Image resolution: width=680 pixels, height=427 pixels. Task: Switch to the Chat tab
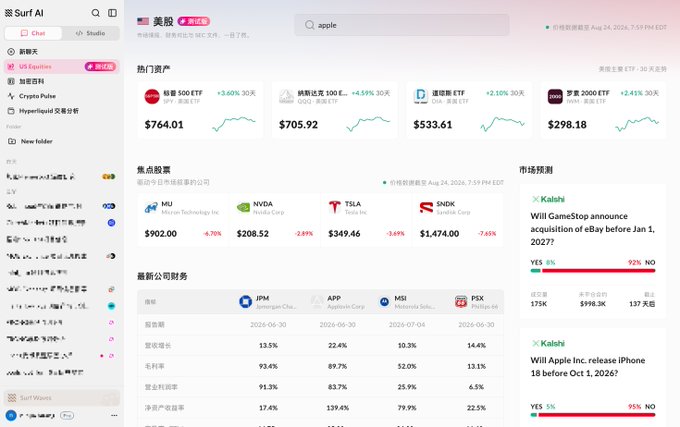33,33
